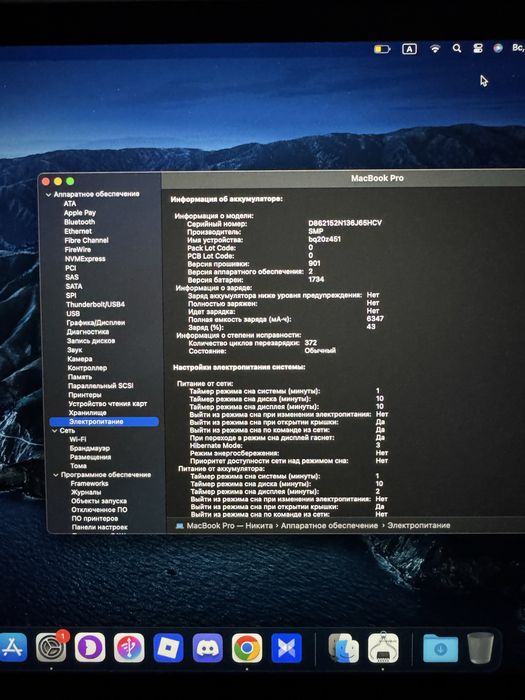The height and width of the screenshot is (700, 525).
Task: Select Wi-Fi under Сеть in the sidebar
Action: (x=78, y=439)
